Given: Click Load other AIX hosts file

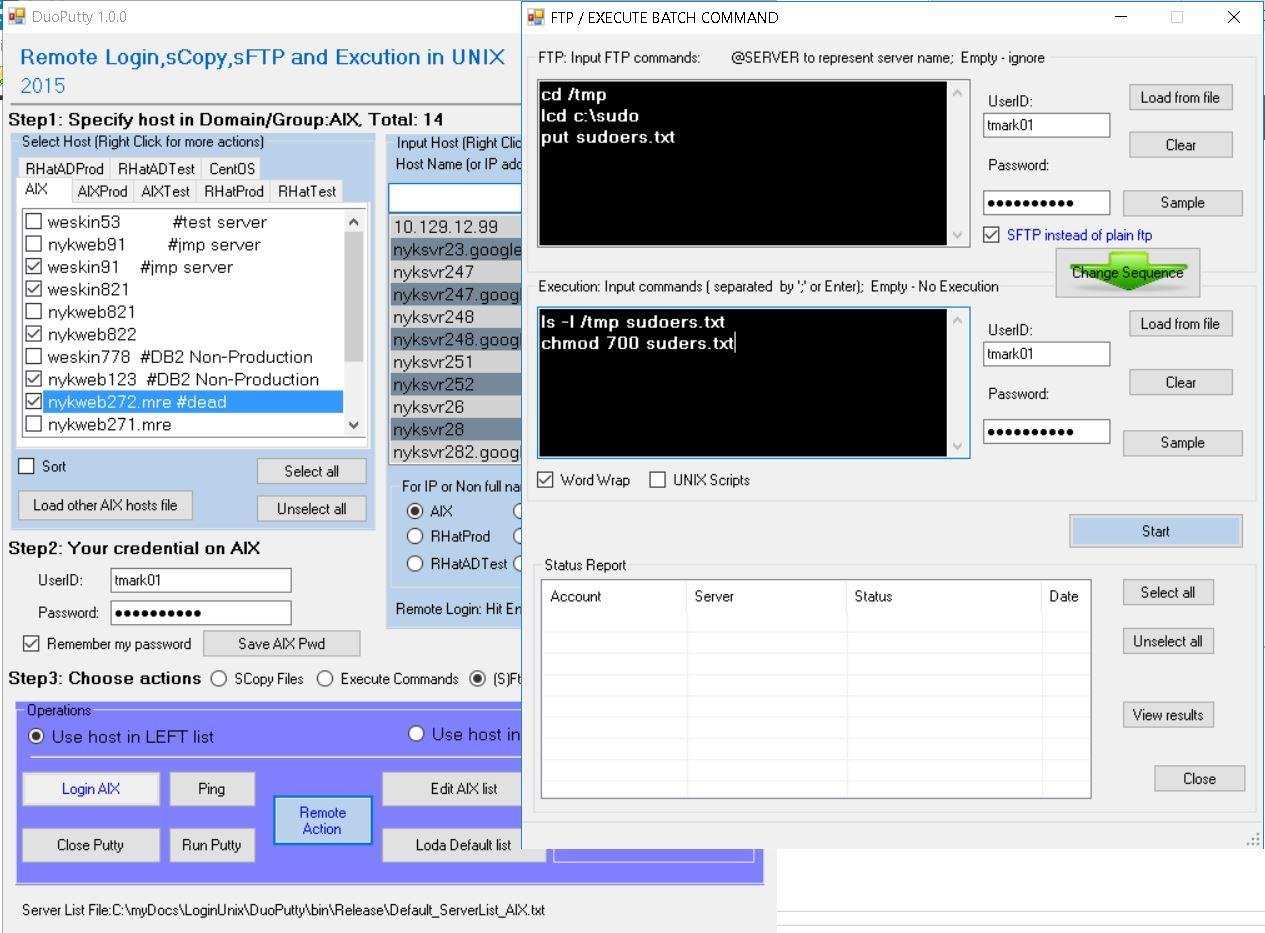Looking at the screenshot, I should (x=105, y=505).
